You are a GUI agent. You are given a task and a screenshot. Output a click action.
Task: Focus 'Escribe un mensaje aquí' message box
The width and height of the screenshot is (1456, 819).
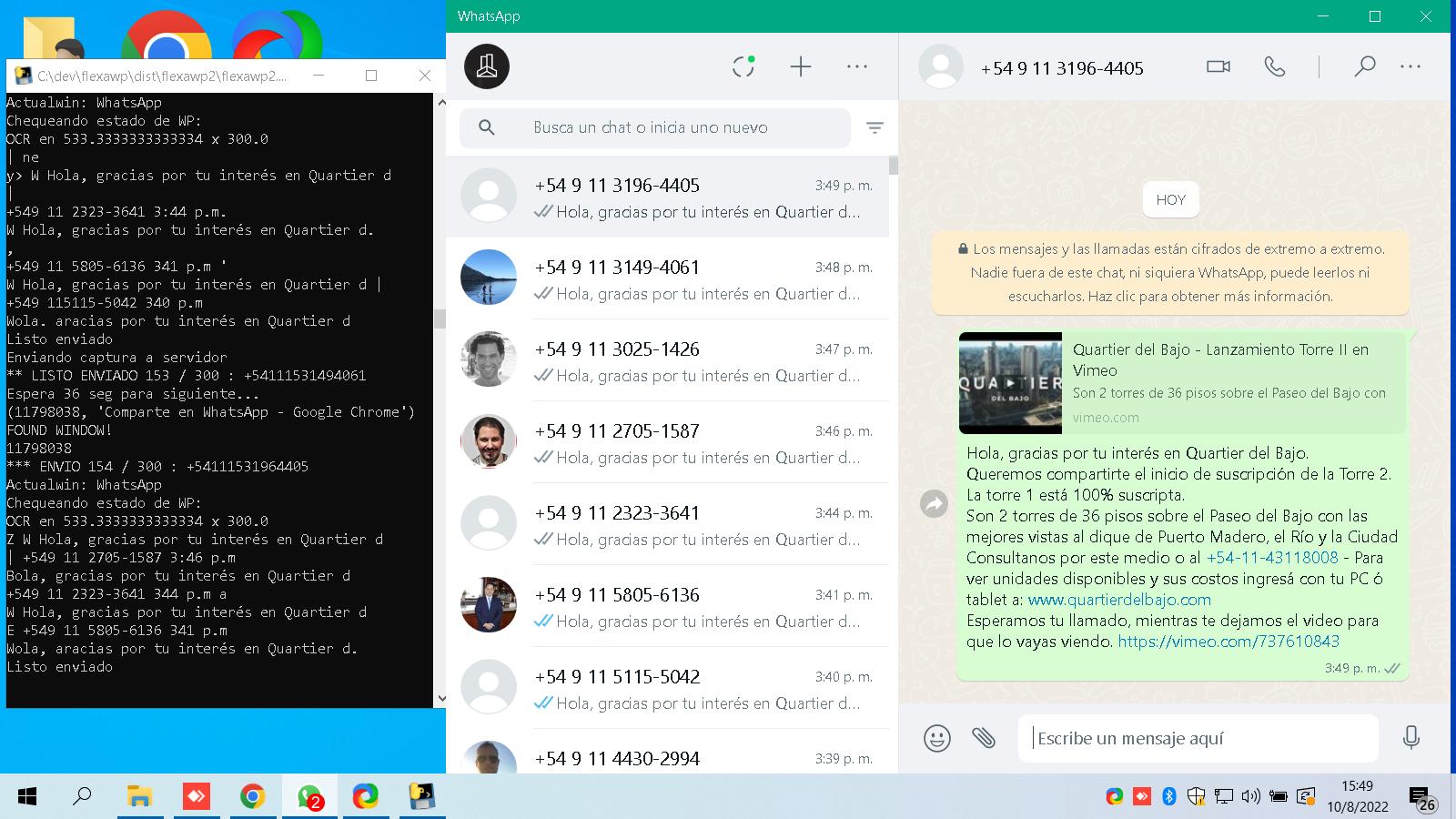coord(1198,738)
